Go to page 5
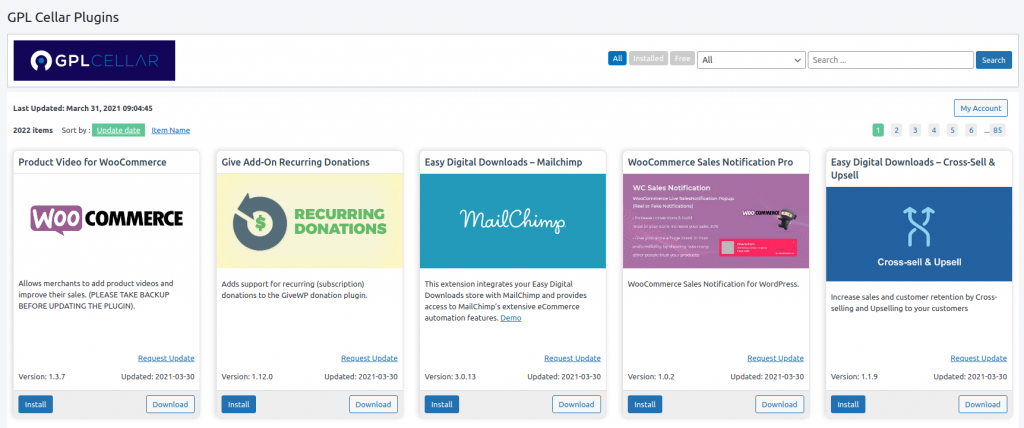Screen dimensions: 1024x428 point(953,130)
